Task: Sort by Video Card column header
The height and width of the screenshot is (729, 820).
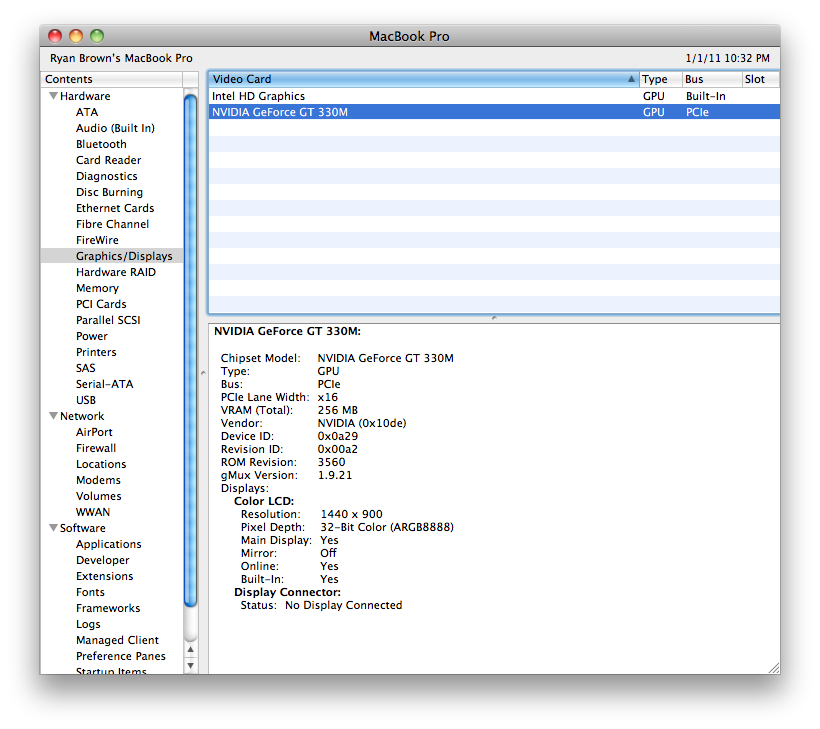Action: (x=424, y=79)
